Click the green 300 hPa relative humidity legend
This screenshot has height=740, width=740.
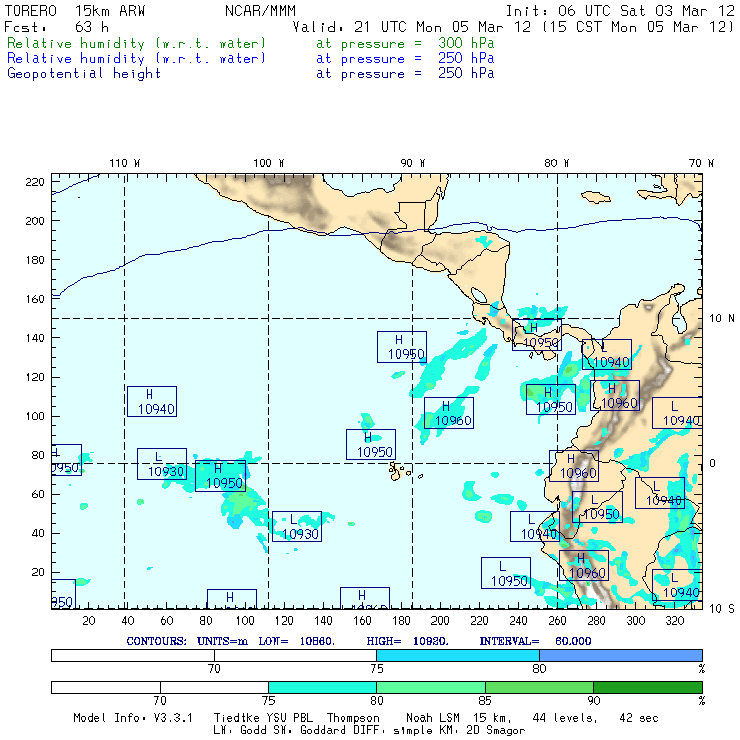(137, 44)
